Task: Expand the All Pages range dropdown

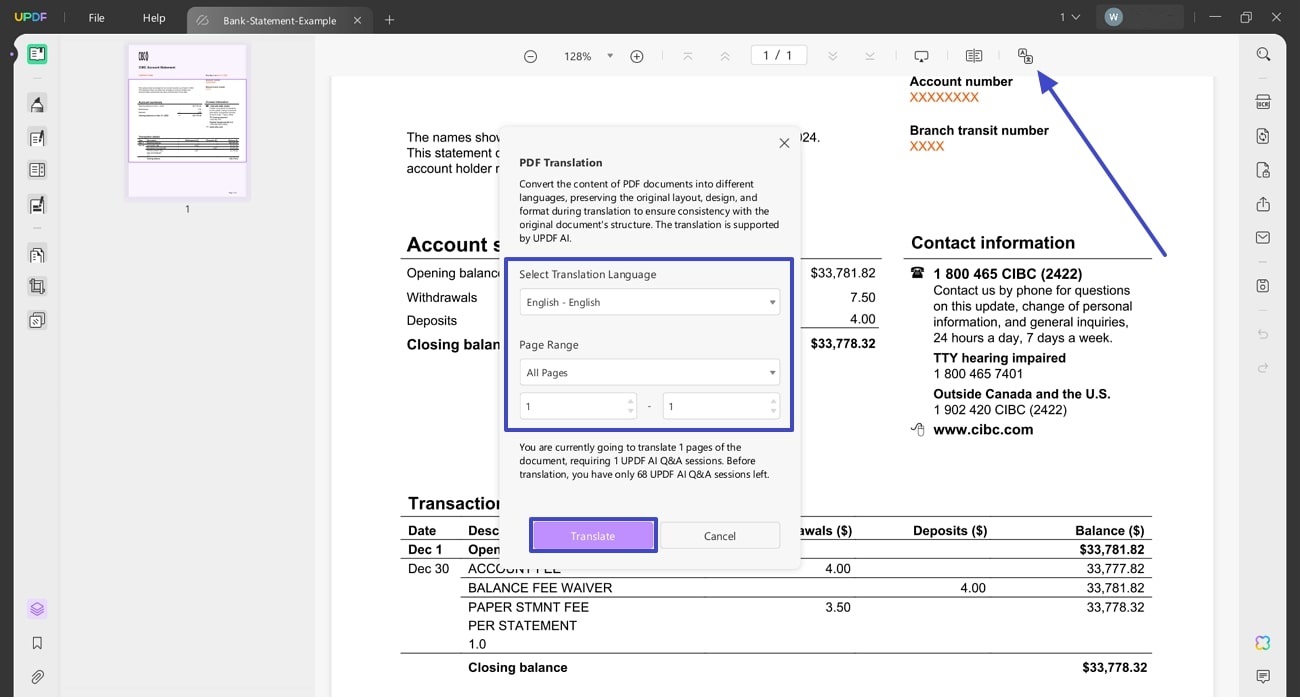Action: tap(650, 372)
